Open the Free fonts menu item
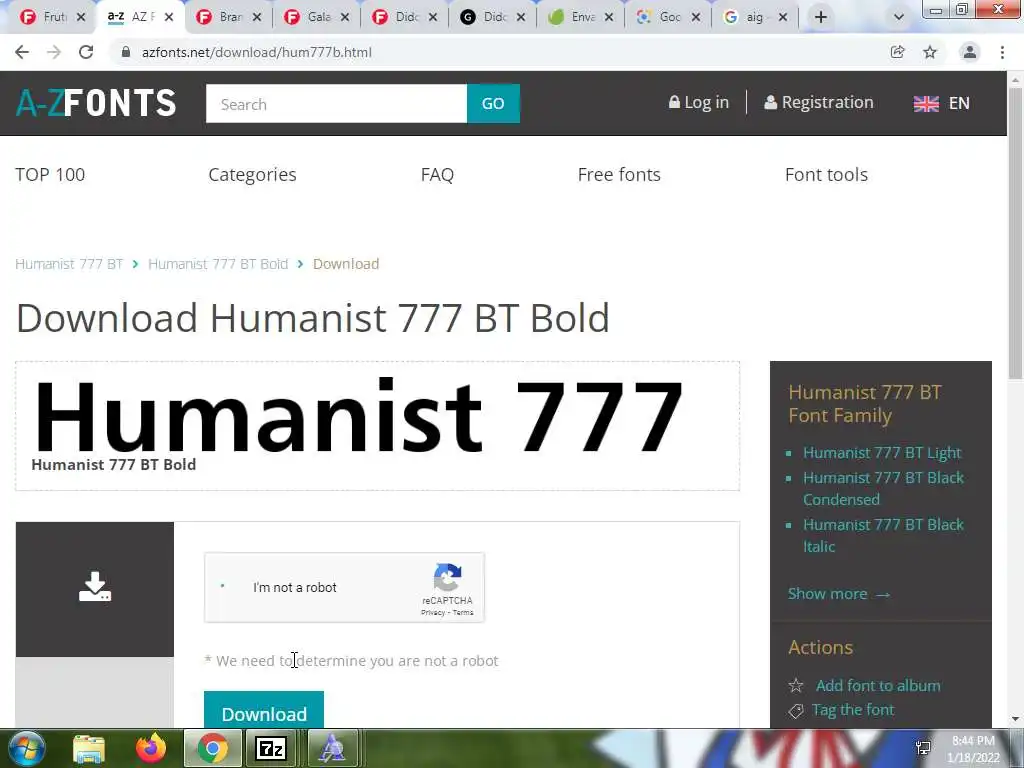This screenshot has width=1024, height=768. [x=619, y=174]
